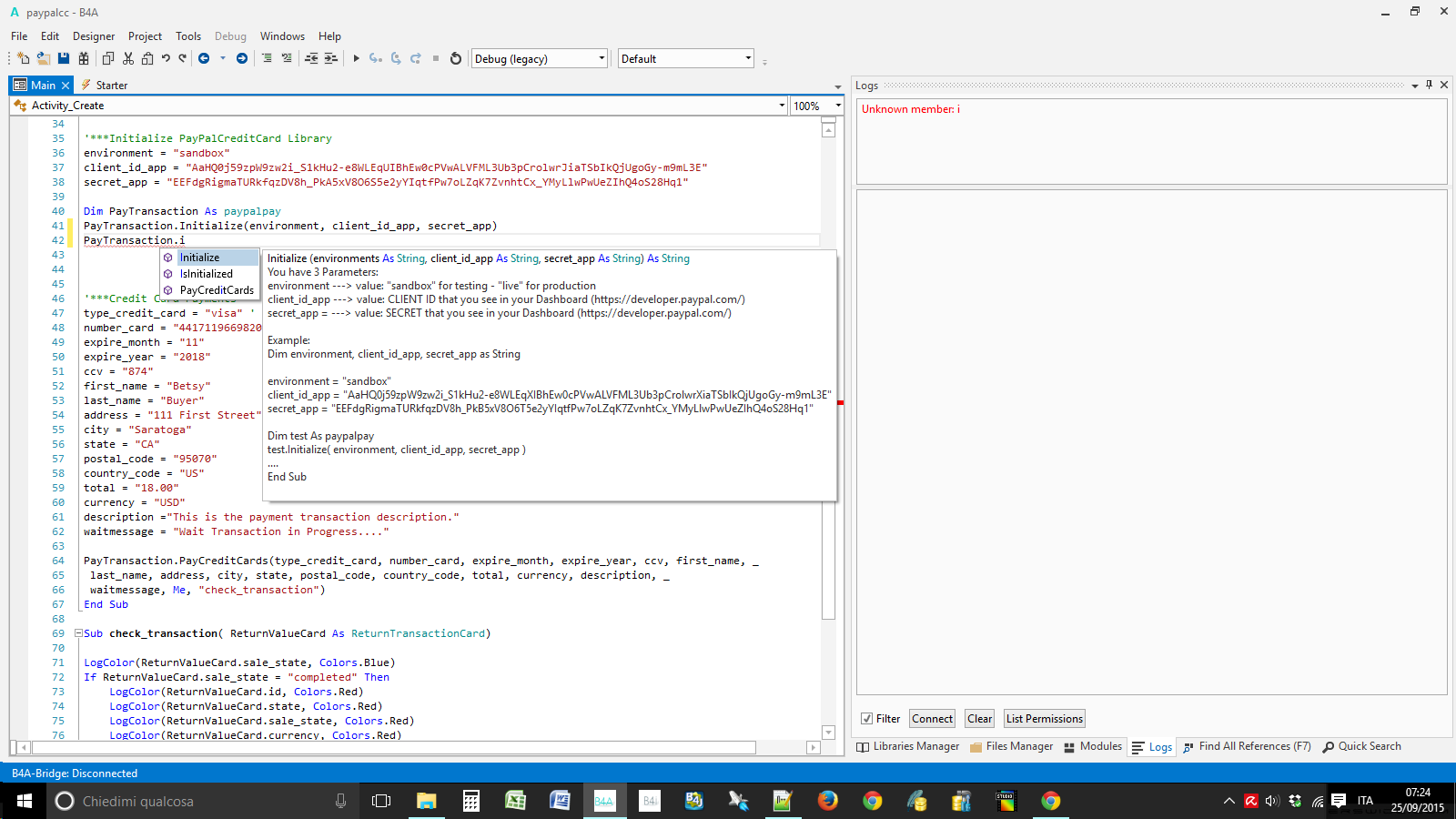
Task: Open the Project menu
Action: [145, 36]
